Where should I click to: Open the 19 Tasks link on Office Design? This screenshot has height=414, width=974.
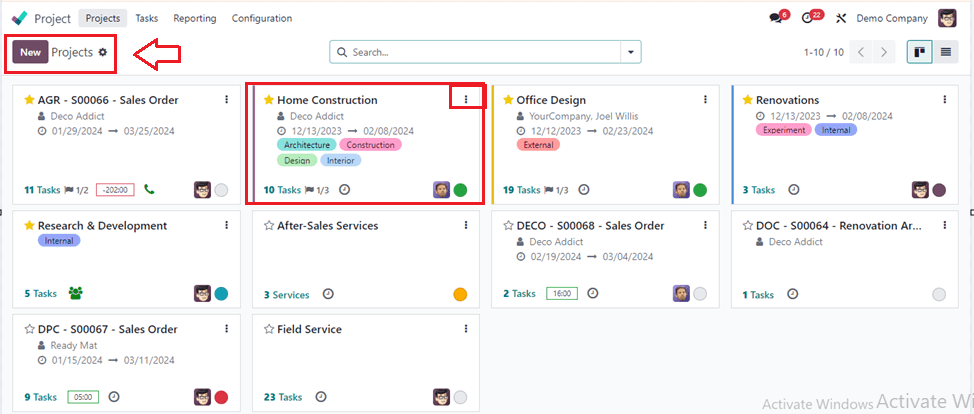coord(521,190)
